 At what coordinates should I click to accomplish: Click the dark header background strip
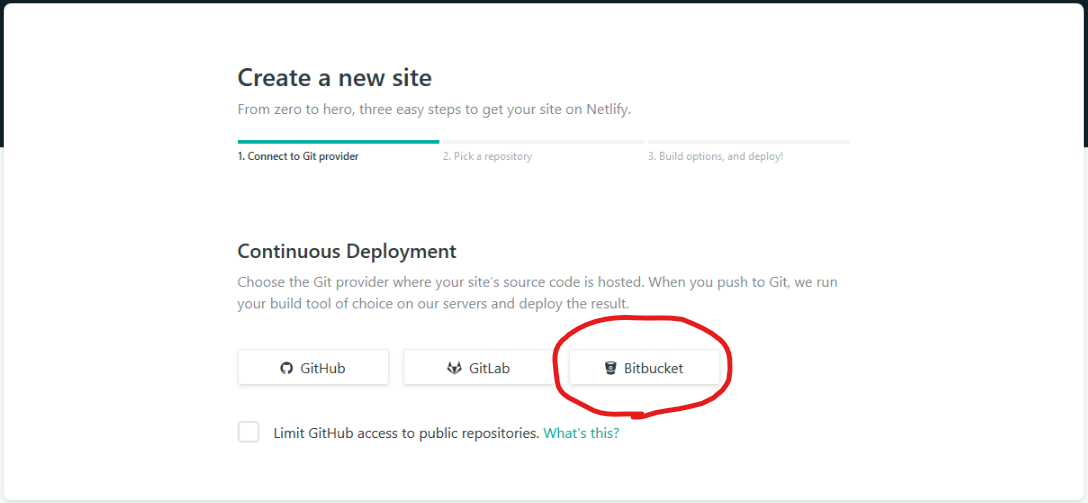[544, 1]
